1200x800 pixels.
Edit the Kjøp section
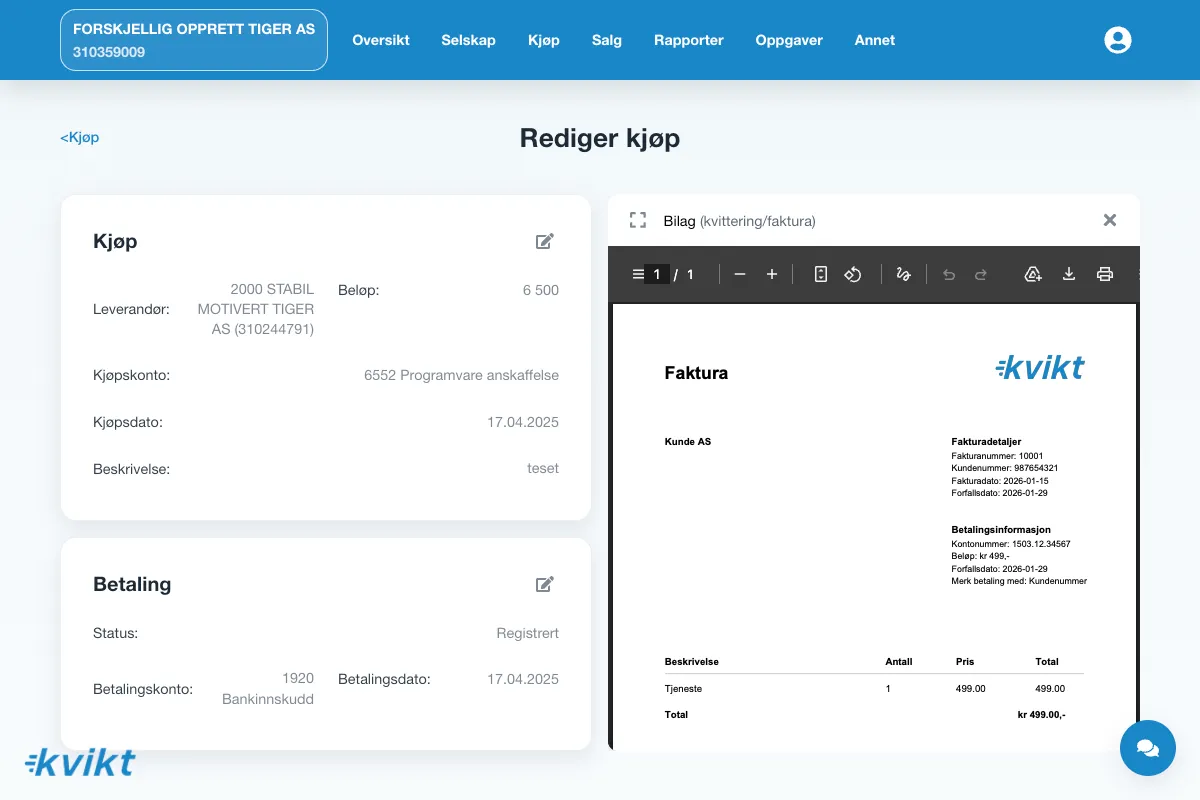[544, 241]
